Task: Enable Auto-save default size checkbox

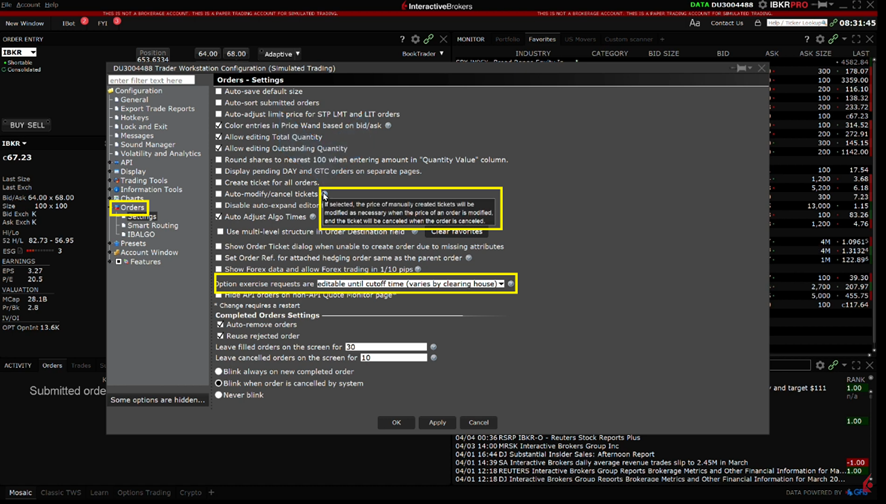Action: [x=219, y=92]
